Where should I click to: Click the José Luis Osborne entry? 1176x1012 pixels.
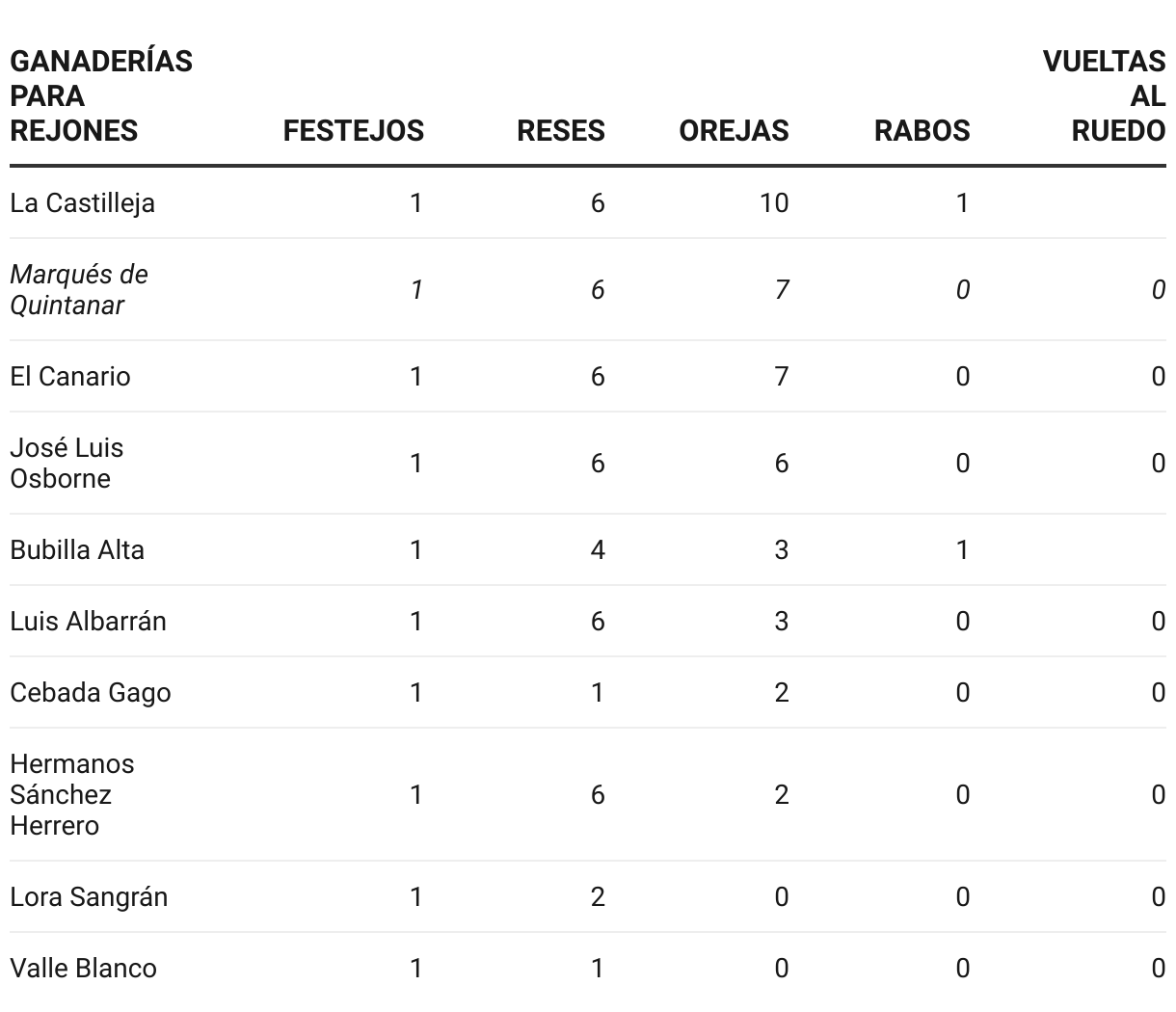click(67, 464)
